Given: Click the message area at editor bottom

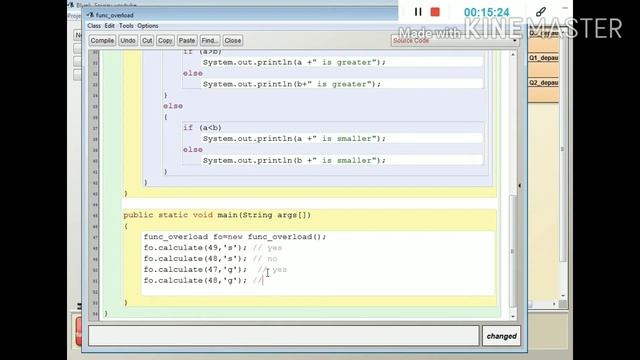Looking at the screenshot, I should pos(284,336).
